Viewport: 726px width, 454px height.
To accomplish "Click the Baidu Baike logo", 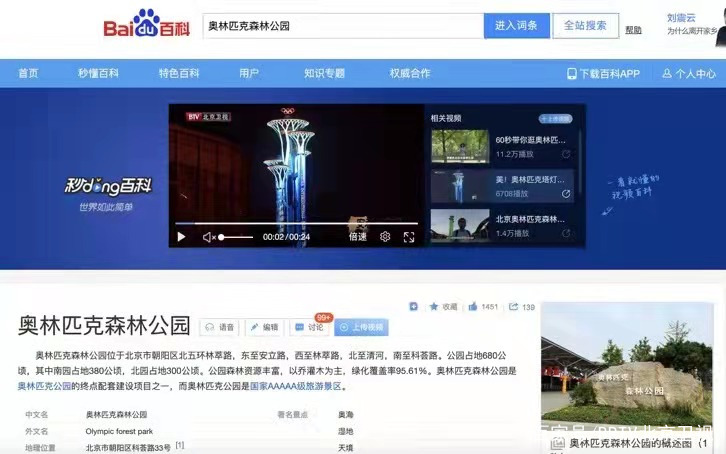I will tap(146, 24).
